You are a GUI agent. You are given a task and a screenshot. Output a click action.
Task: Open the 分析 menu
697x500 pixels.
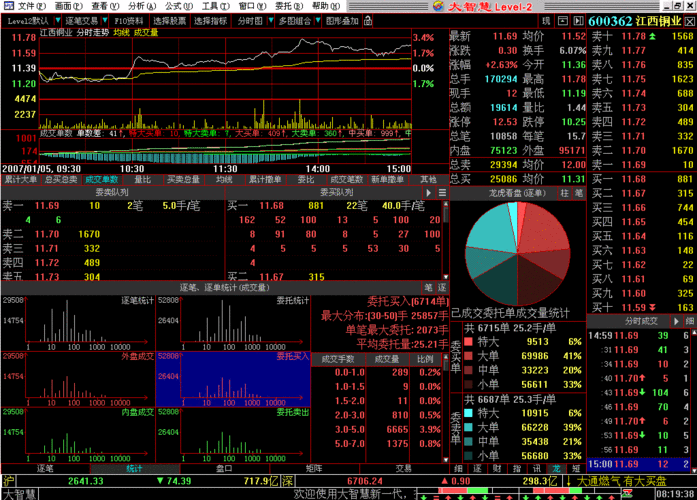tap(142, 6)
